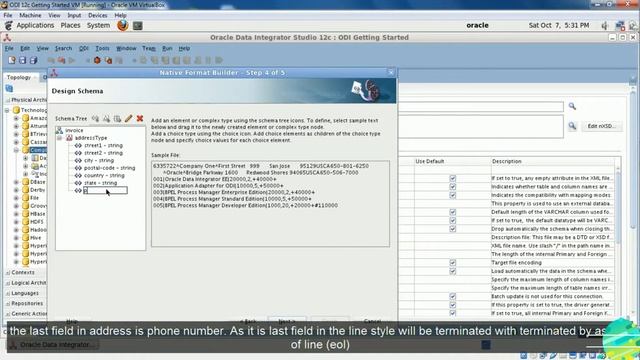Select 'country - string' in Schema Tree
Viewport: 640px width, 360px height.
104,175
